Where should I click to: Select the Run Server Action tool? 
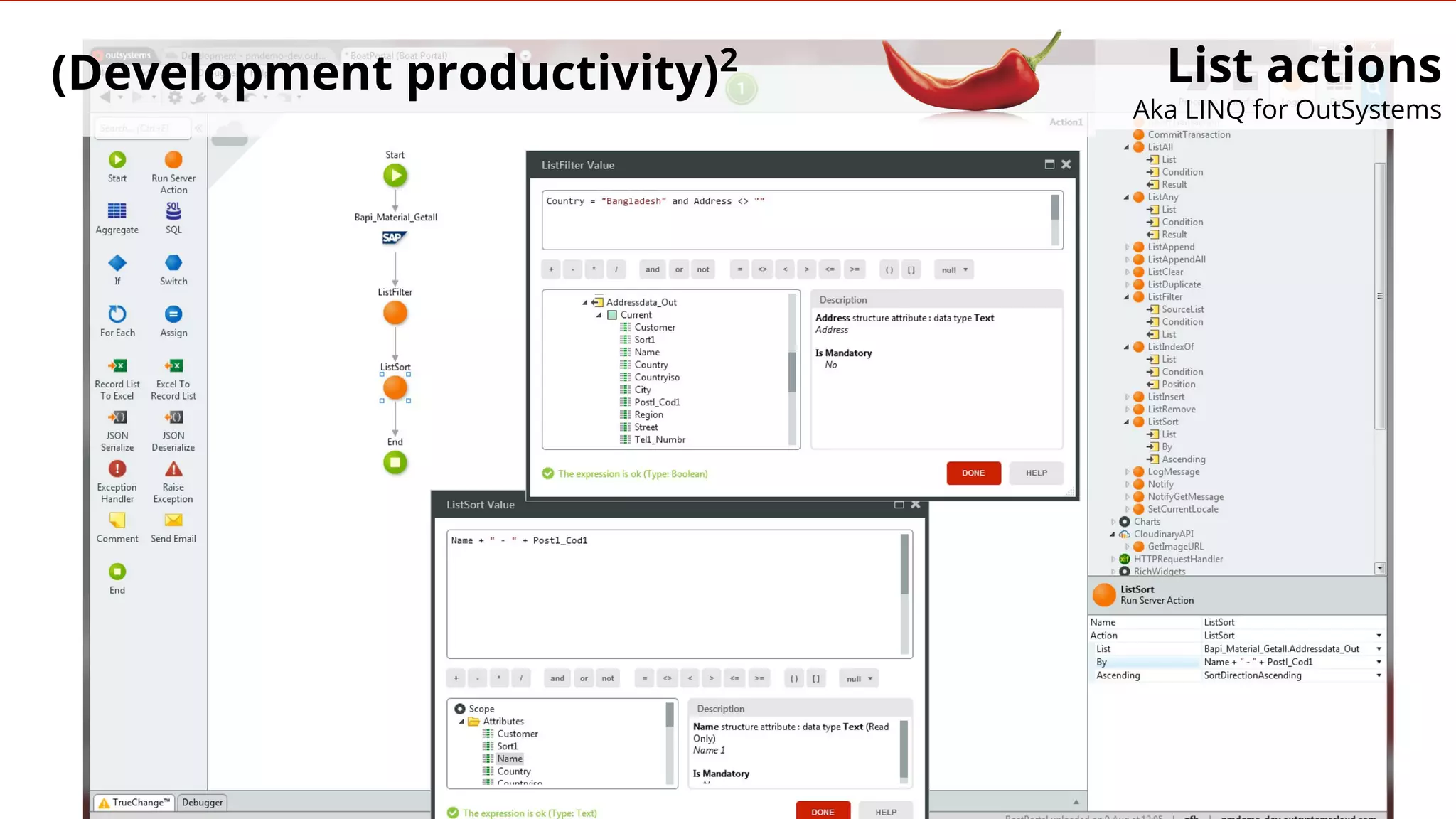coord(173,173)
